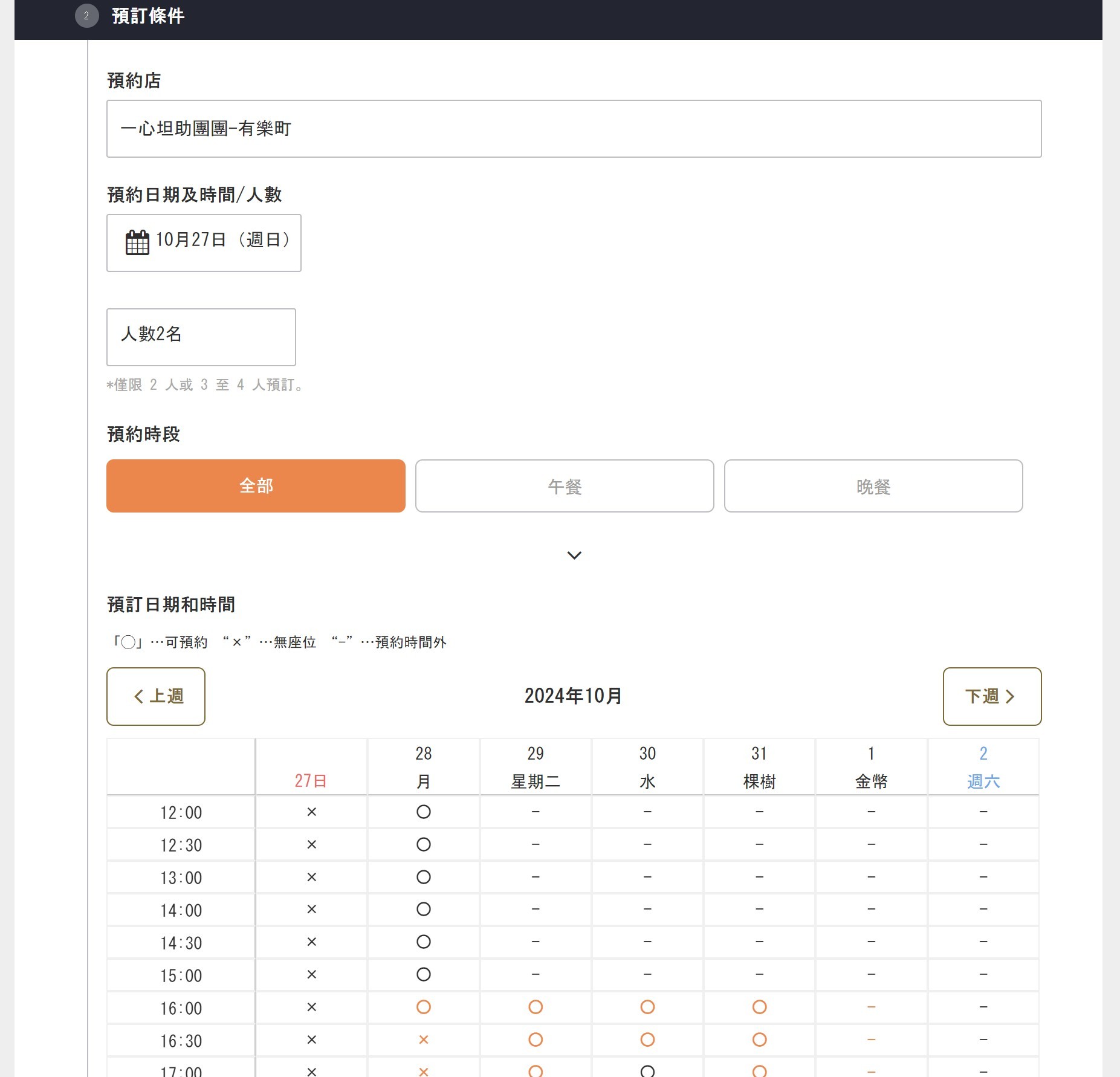Click the 13:00 time row label

coord(181,878)
